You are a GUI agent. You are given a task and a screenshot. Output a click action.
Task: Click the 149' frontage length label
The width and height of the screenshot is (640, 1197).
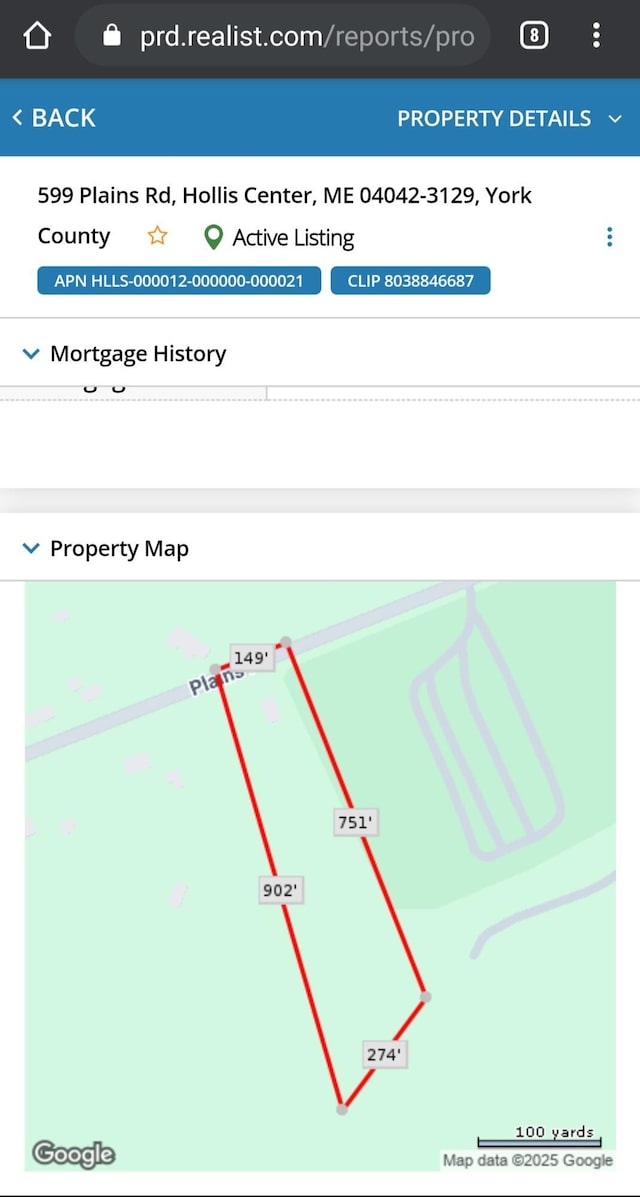coord(252,657)
